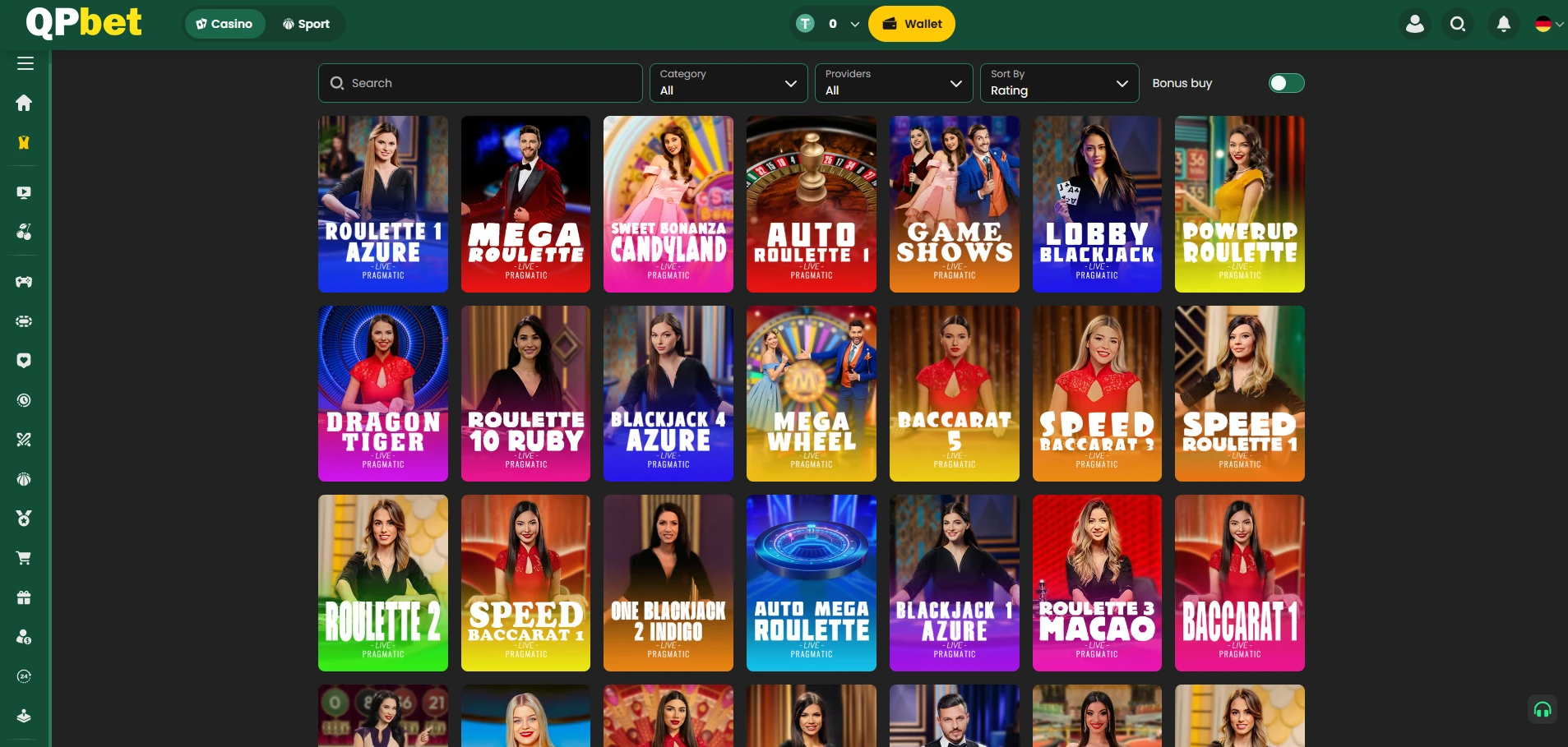Screen dimensions: 1568x747
Task: Open the heart favorites icon in sidebar
Action: point(24,361)
